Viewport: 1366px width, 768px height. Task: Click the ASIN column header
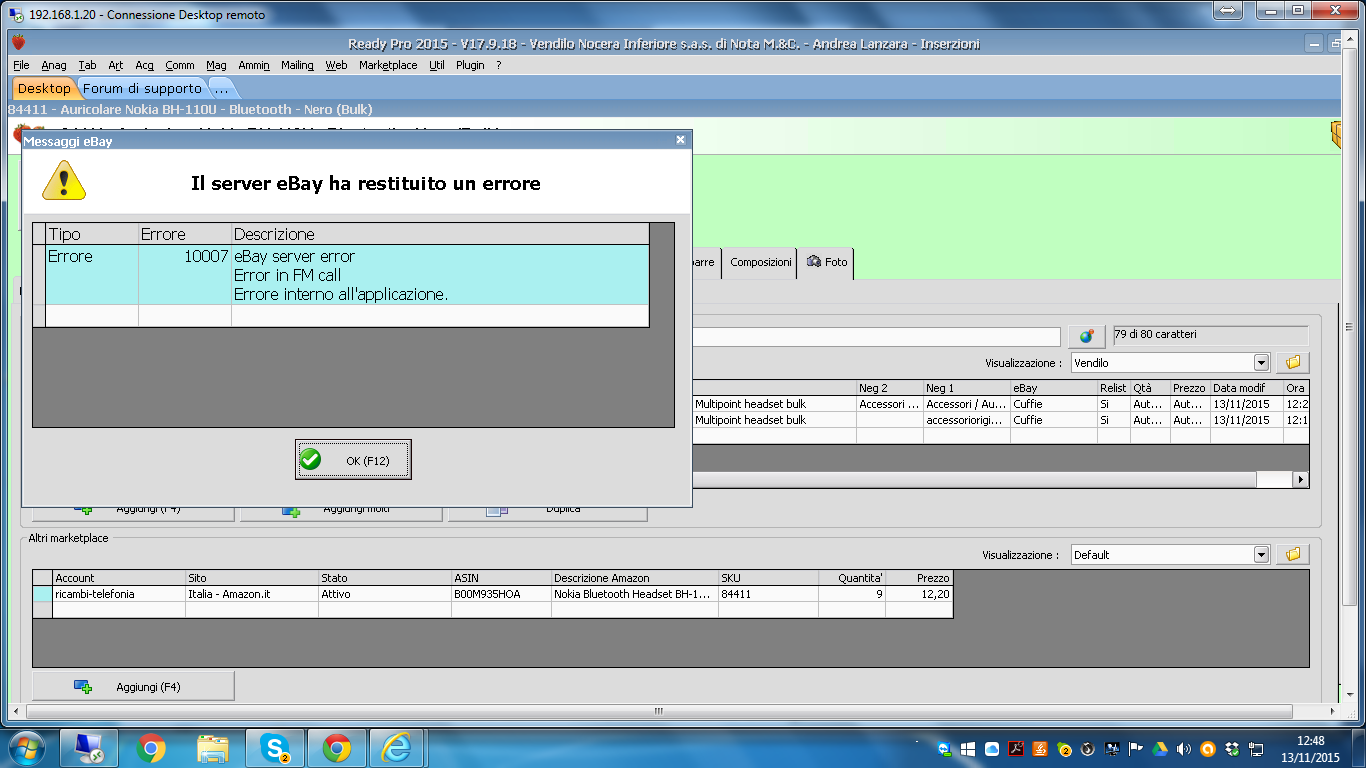click(x=502, y=578)
